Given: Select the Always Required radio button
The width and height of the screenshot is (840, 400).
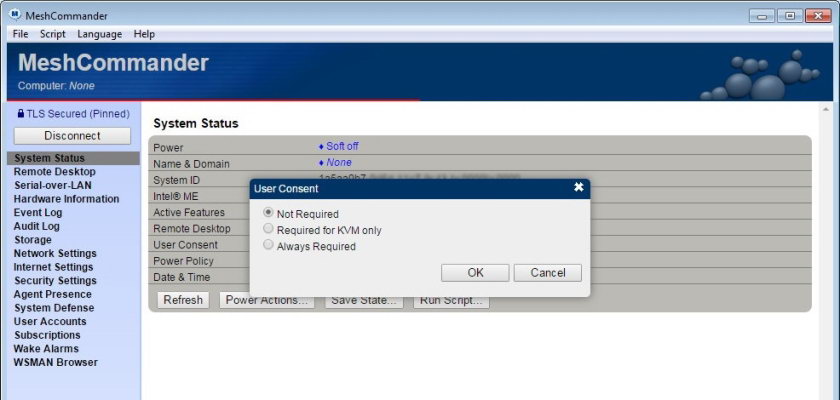Looking at the screenshot, I should pos(268,245).
